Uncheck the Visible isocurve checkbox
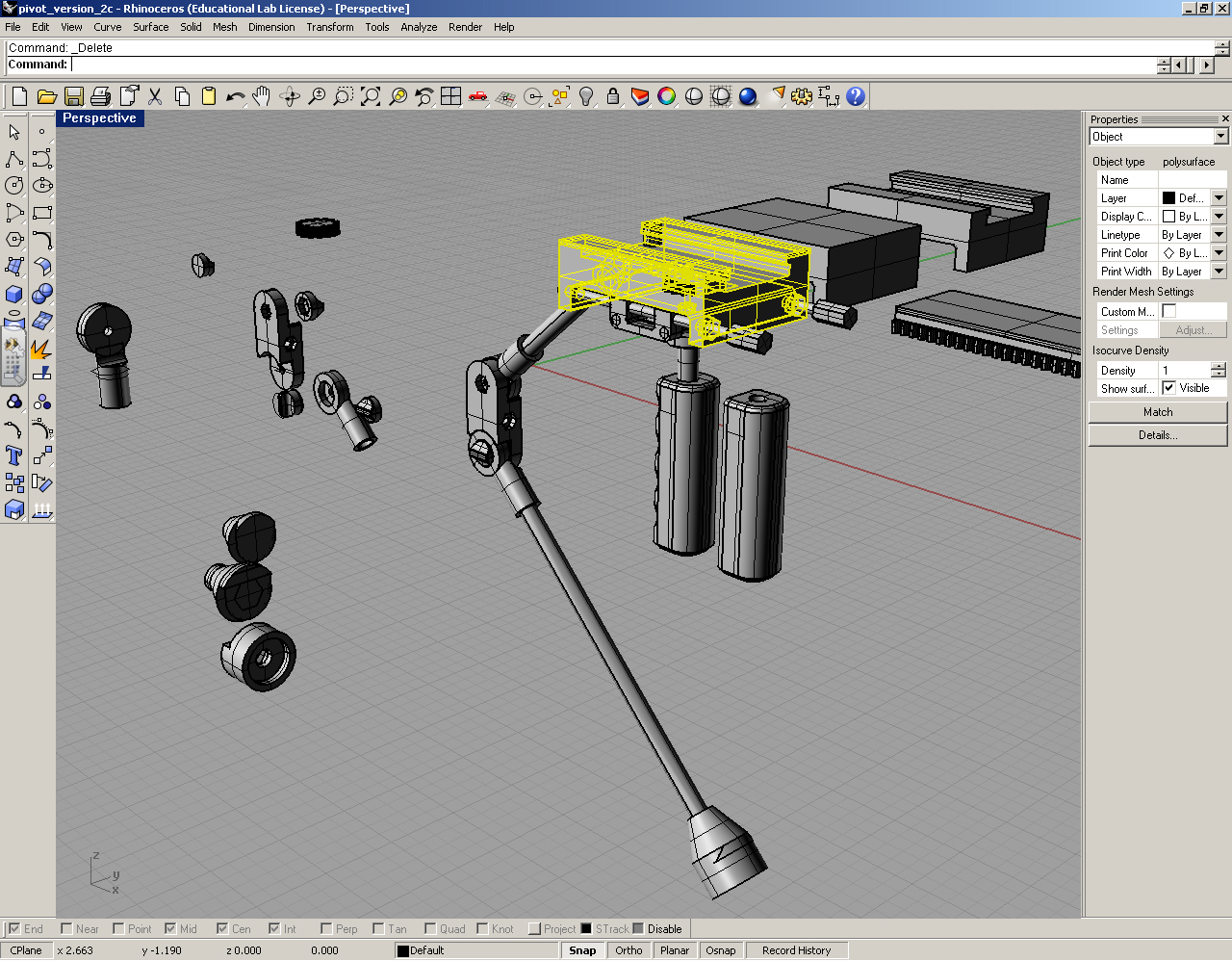Image resolution: width=1232 pixels, height=961 pixels. click(1169, 388)
